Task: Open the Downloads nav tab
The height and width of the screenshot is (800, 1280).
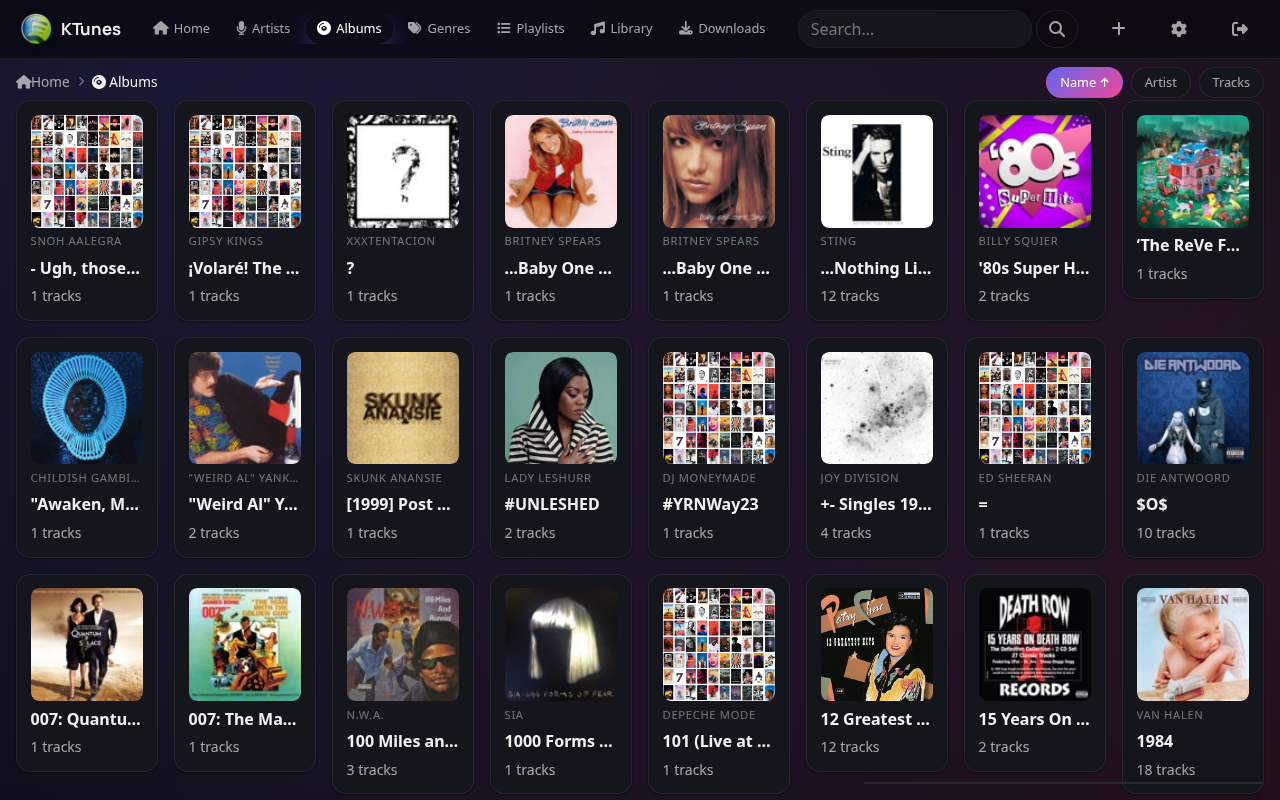Action: [722, 29]
